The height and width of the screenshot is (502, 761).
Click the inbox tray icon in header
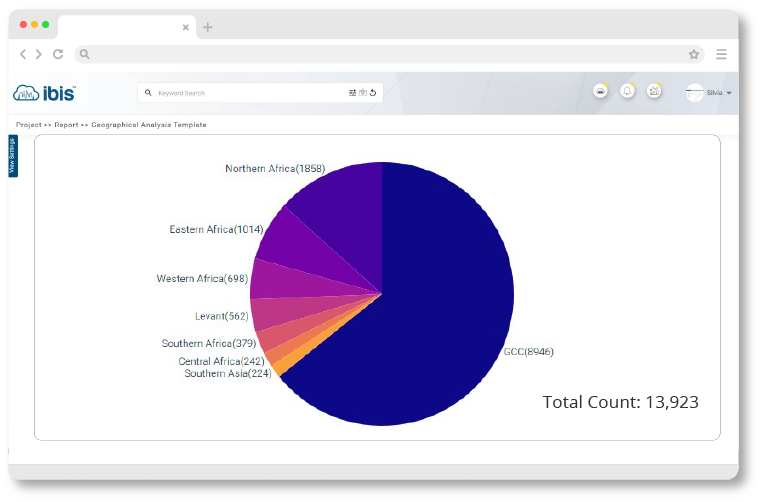click(x=600, y=91)
